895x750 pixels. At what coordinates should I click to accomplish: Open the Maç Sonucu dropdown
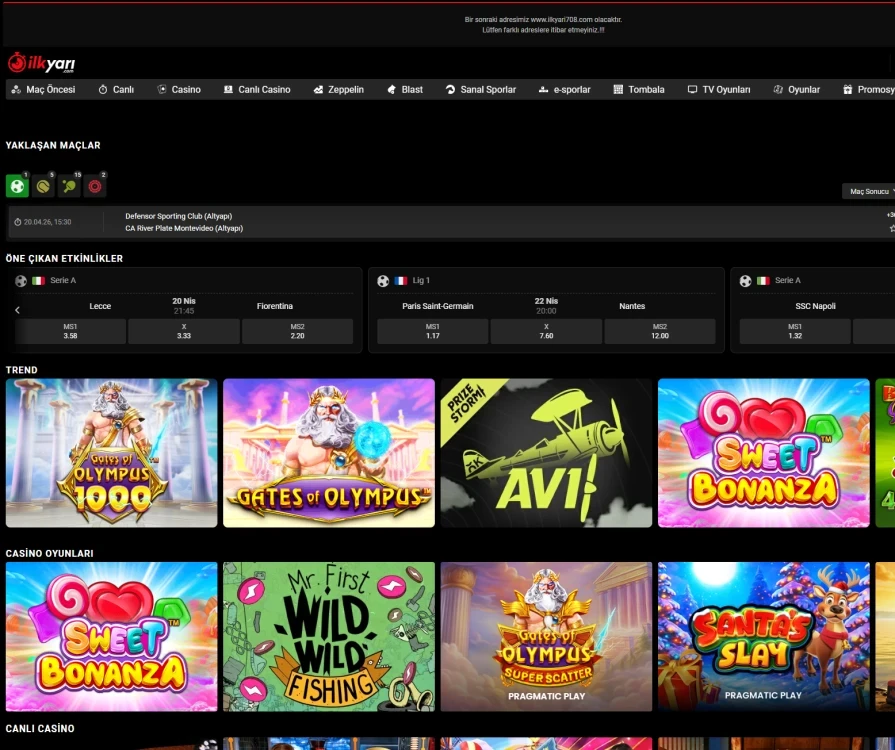pyautogui.click(x=869, y=191)
